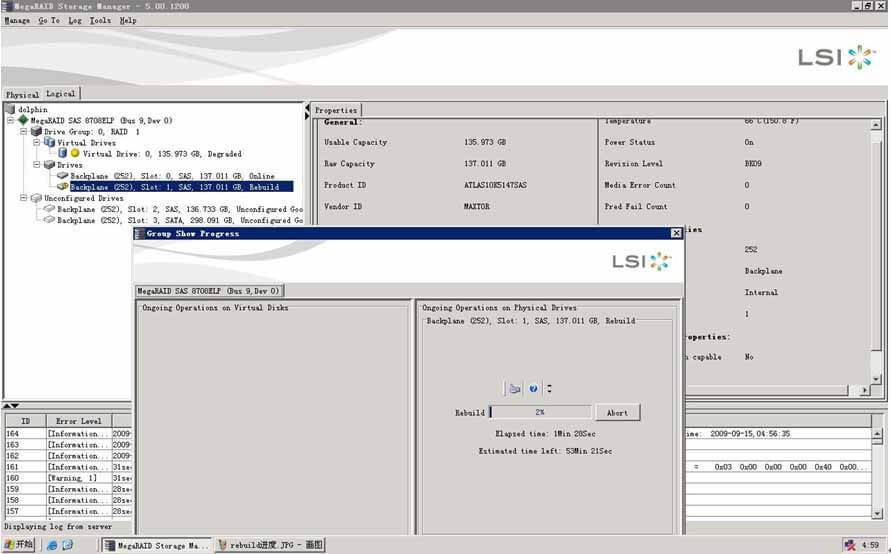
Task: Click the dolphin server icon in tree
Action: (11, 109)
